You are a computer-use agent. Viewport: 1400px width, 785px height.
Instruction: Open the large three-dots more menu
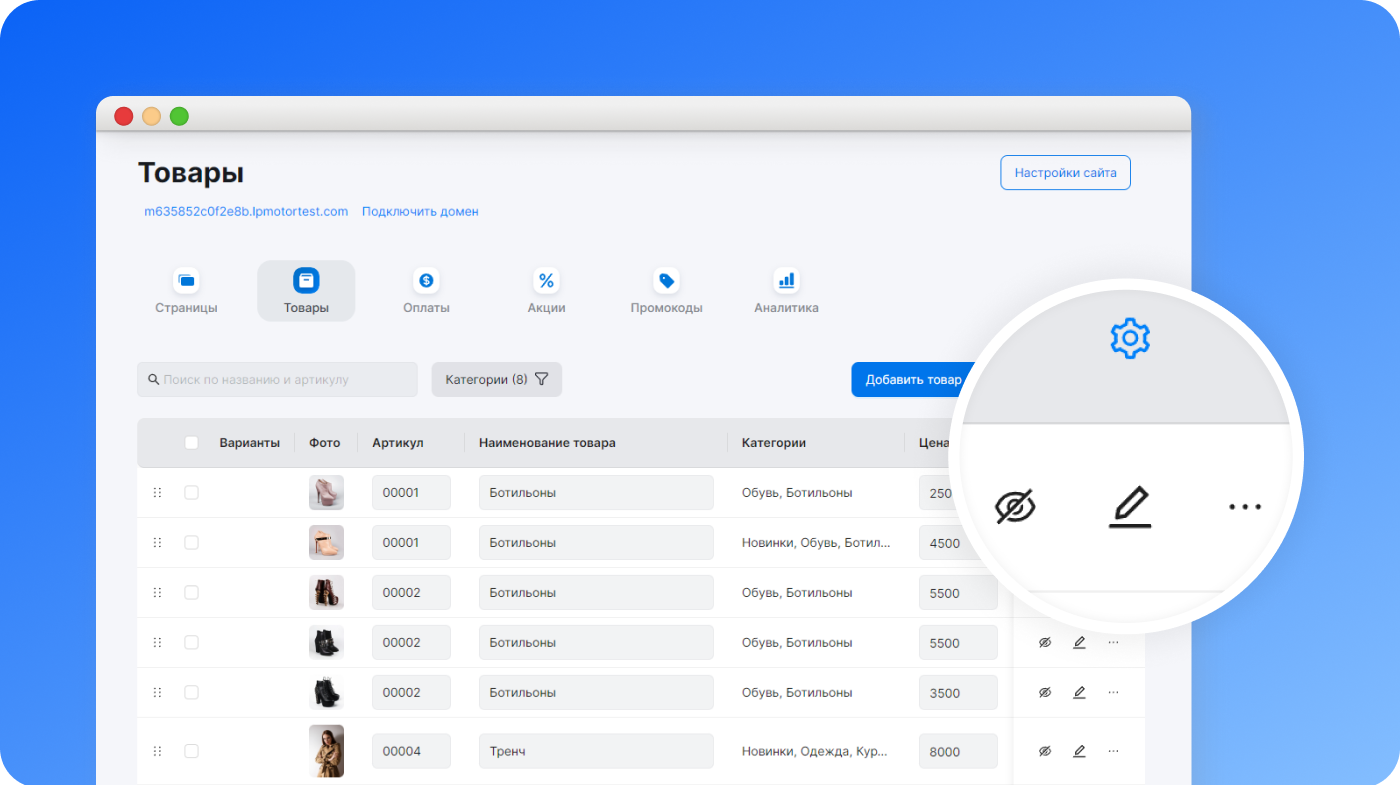pyautogui.click(x=1244, y=507)
